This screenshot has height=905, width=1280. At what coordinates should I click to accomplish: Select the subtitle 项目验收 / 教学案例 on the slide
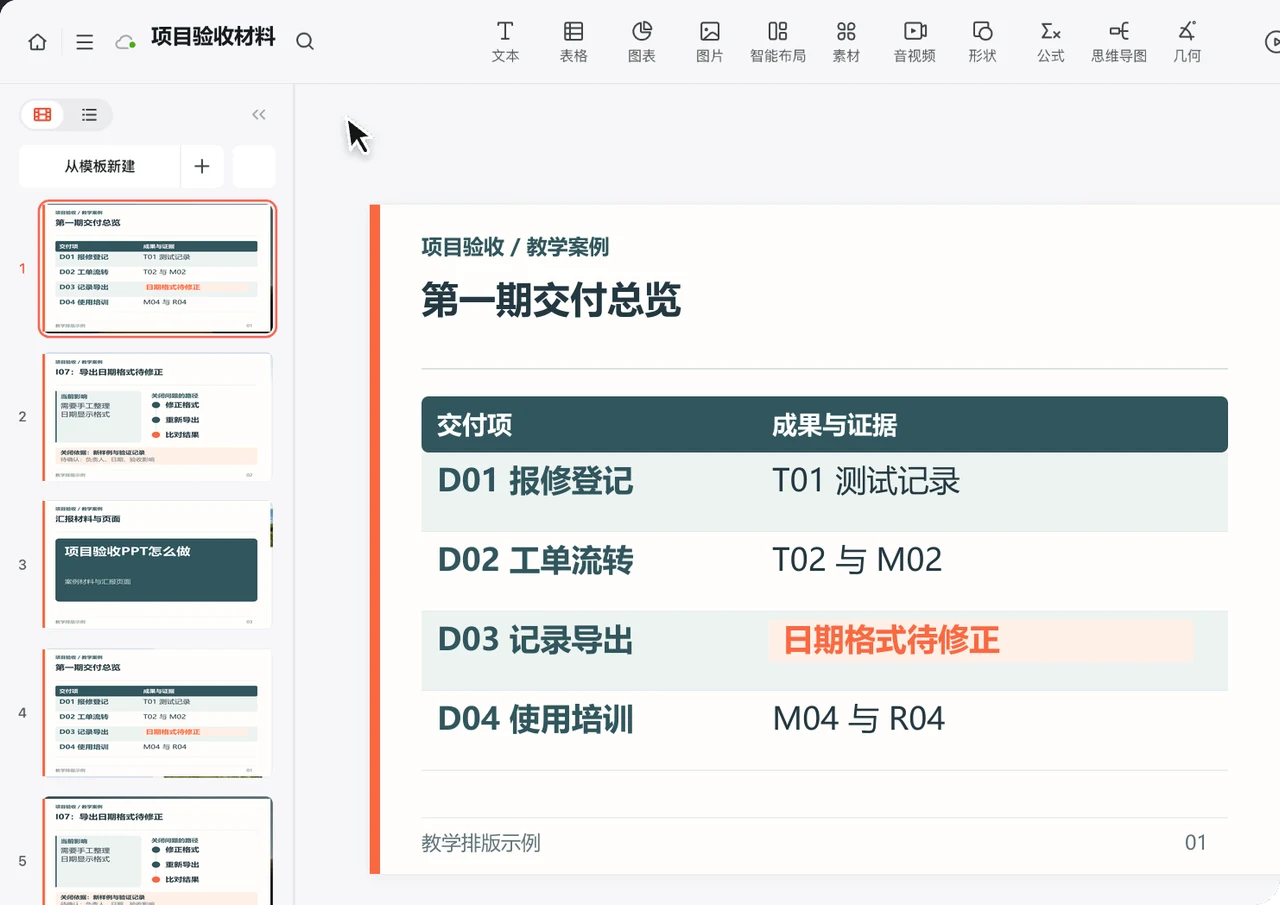click(515, 247)
